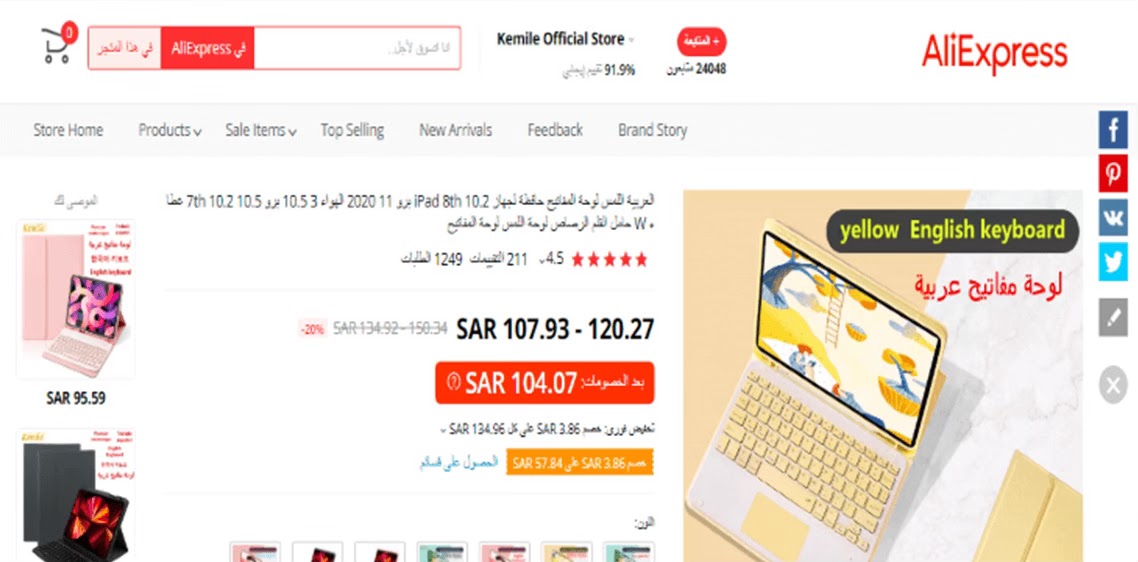1138x562 pixels.
Task: Click the help icon beside SAR 104.07
Action: pos(454,383)
